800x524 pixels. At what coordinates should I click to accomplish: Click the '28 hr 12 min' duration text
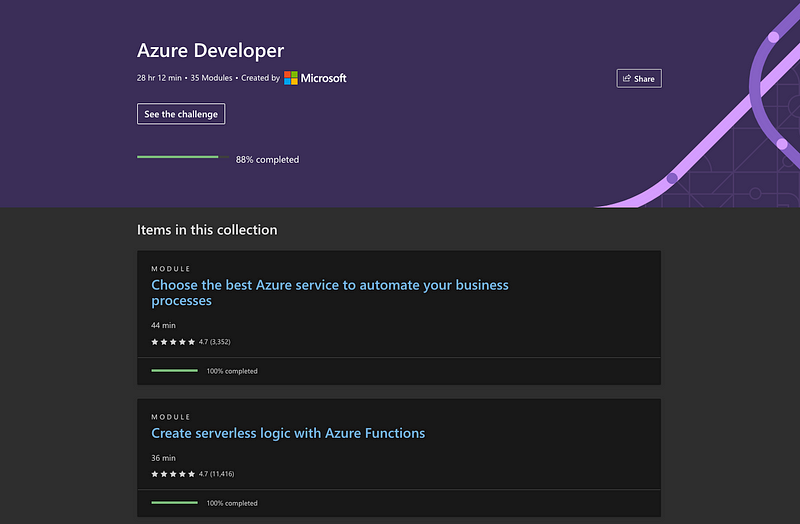point(159,78)
